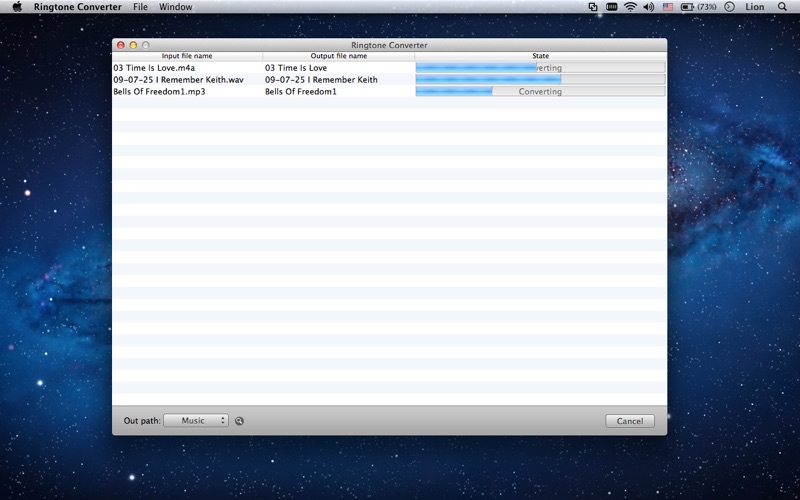The height and width of the screenshot is (500, 800).
Task: Click the keyboard viewer icon in menu bar
Action: point(611,7)
